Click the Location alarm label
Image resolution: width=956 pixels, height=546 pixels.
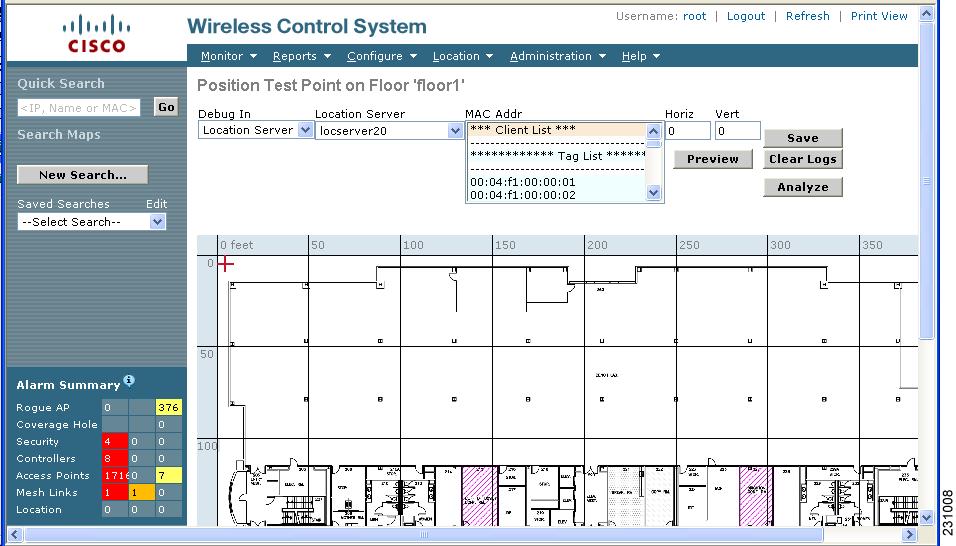point(38,509)
